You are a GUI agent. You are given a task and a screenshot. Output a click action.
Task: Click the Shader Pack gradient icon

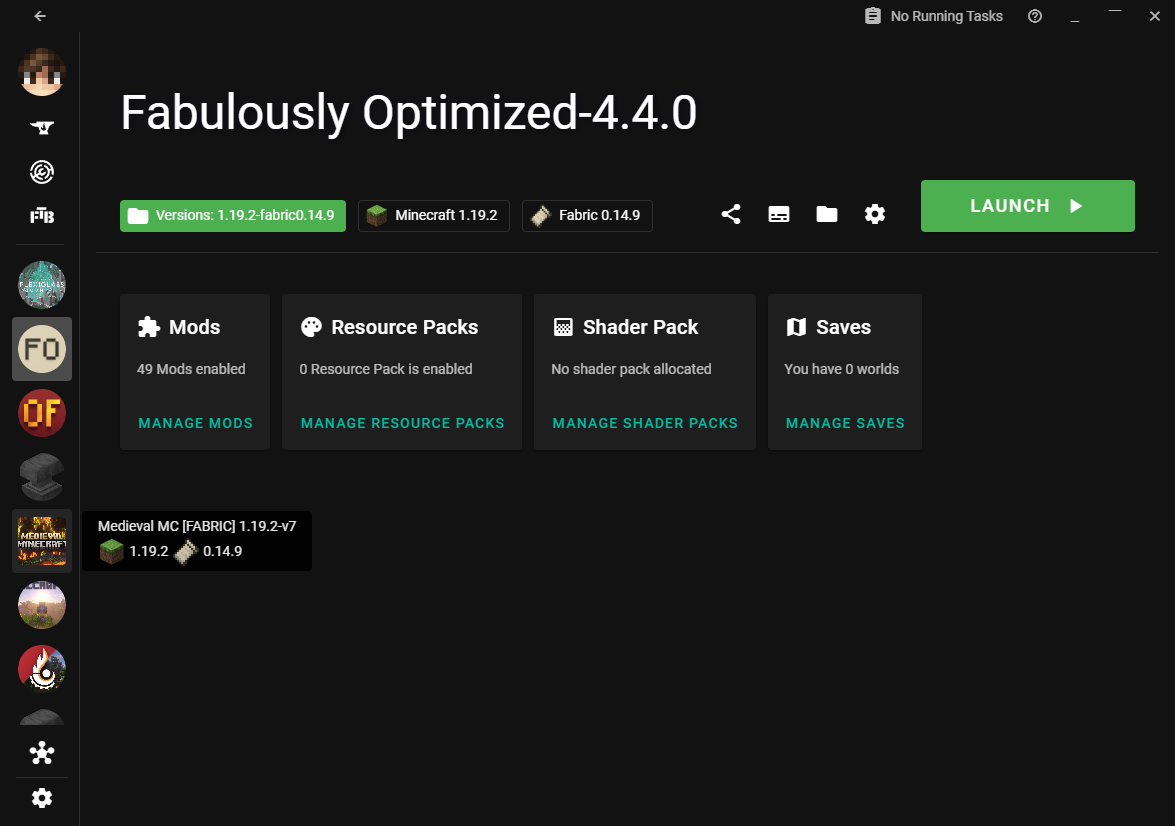[563, 328]
